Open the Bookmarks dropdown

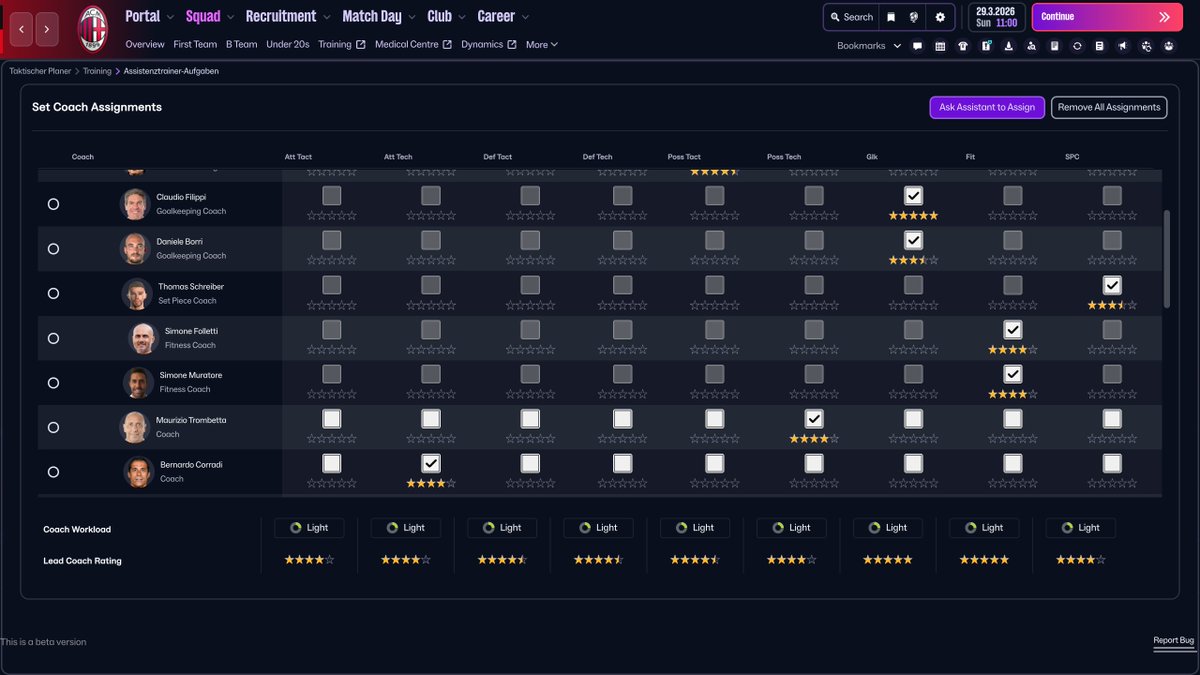(866, 46)
